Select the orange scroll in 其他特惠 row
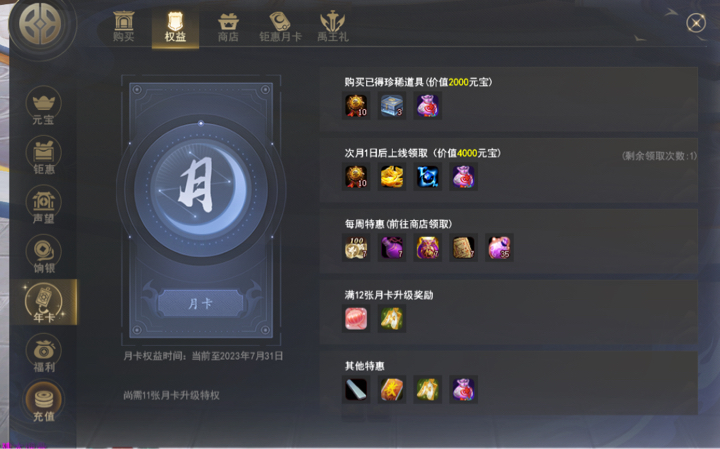The height and width of the screenshot is (449, 720). coord(392,390)
